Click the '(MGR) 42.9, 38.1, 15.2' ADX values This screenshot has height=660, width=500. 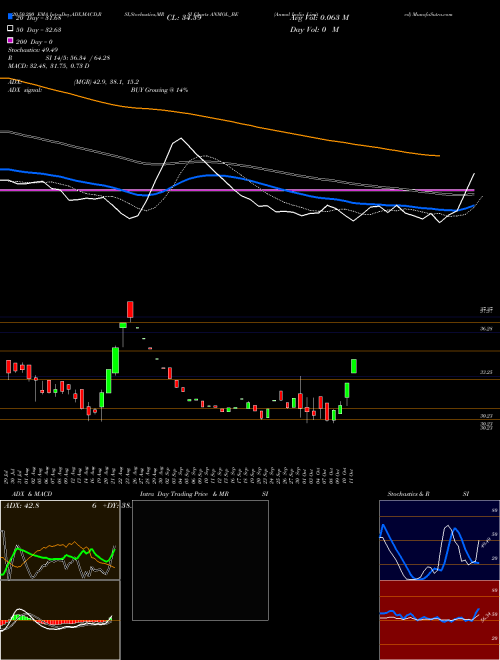tap(106, 82)
